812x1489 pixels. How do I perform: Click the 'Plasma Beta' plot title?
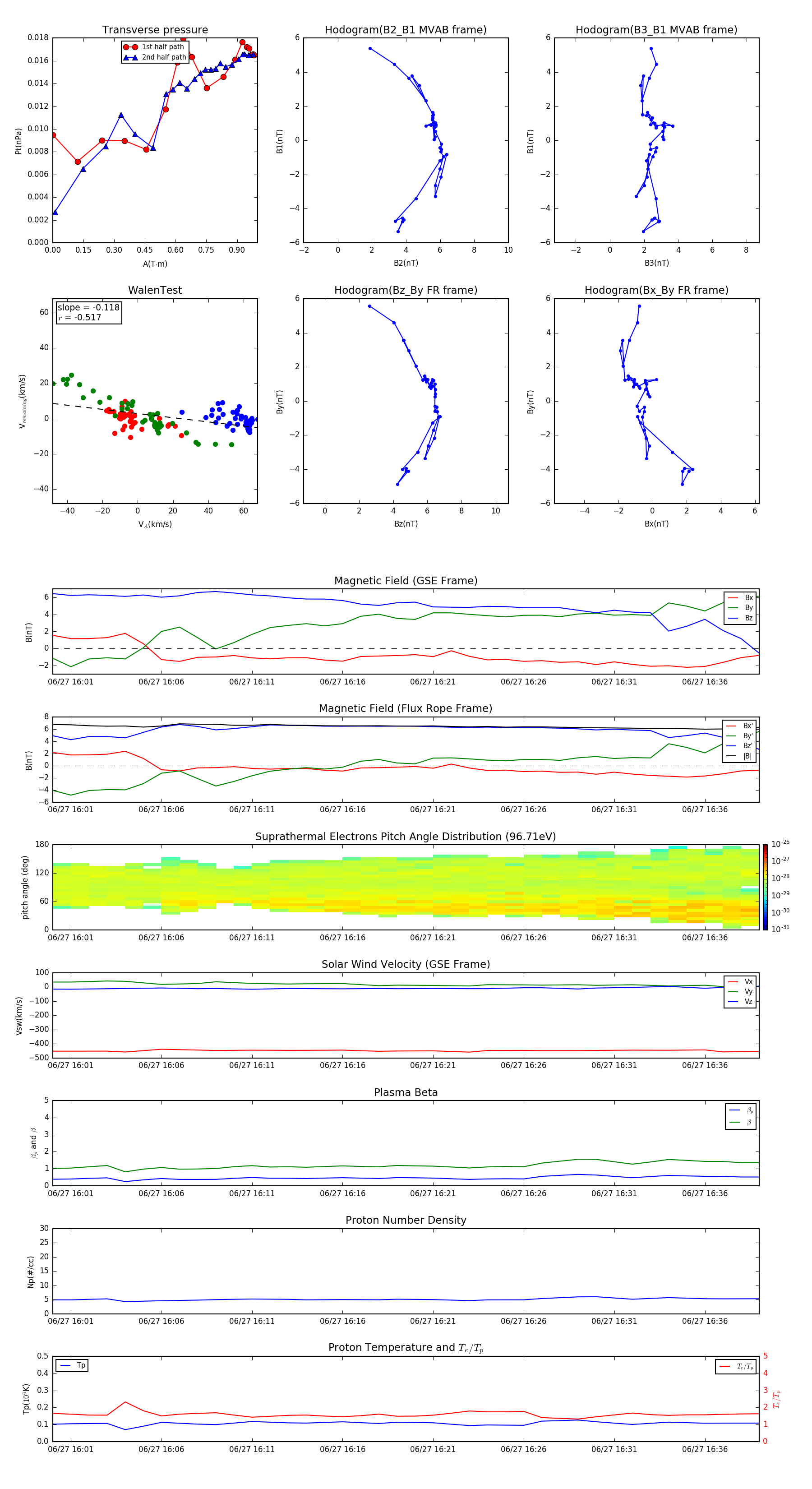pyautogui.click(x=406, y=1092)
